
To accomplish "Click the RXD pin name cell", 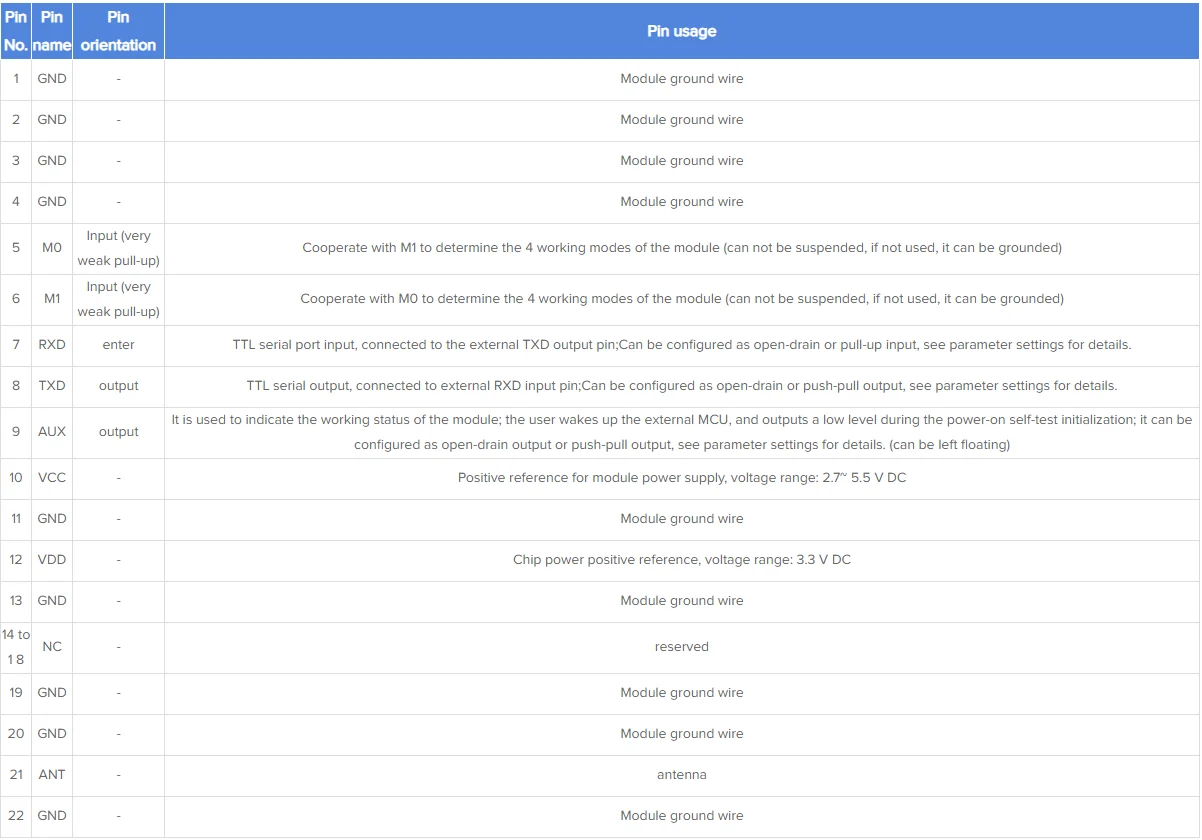I will (x=52, y=345).
